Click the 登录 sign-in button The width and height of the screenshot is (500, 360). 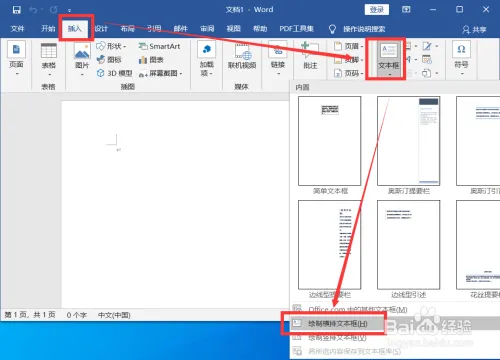[377, 10]
